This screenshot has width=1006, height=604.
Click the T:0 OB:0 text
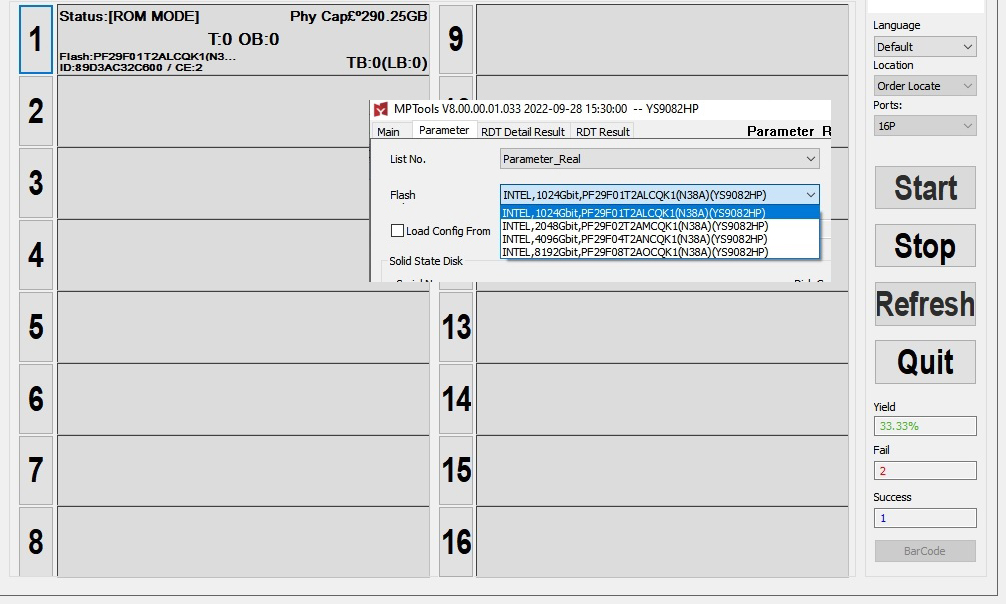pos(244,39)
